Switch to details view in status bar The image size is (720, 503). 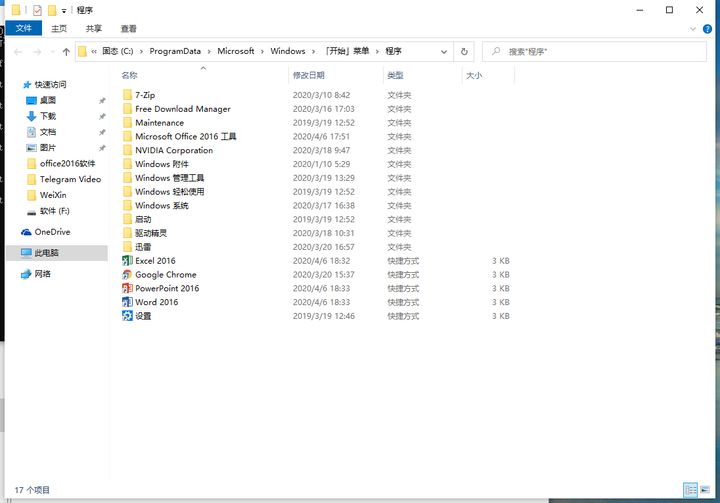tap(690, 490)
